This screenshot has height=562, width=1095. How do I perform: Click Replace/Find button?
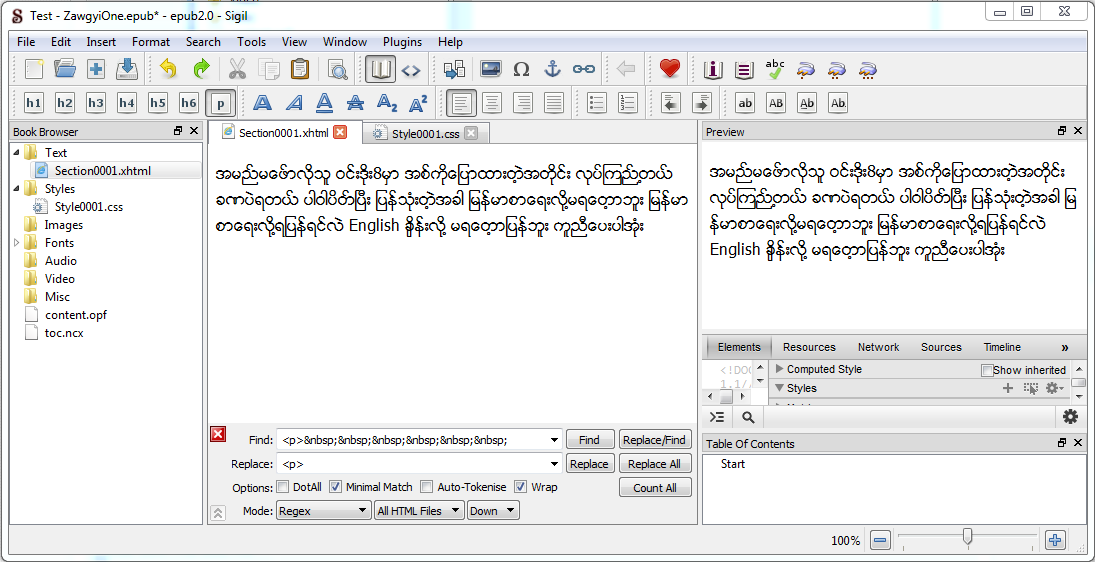click(654, 440)
